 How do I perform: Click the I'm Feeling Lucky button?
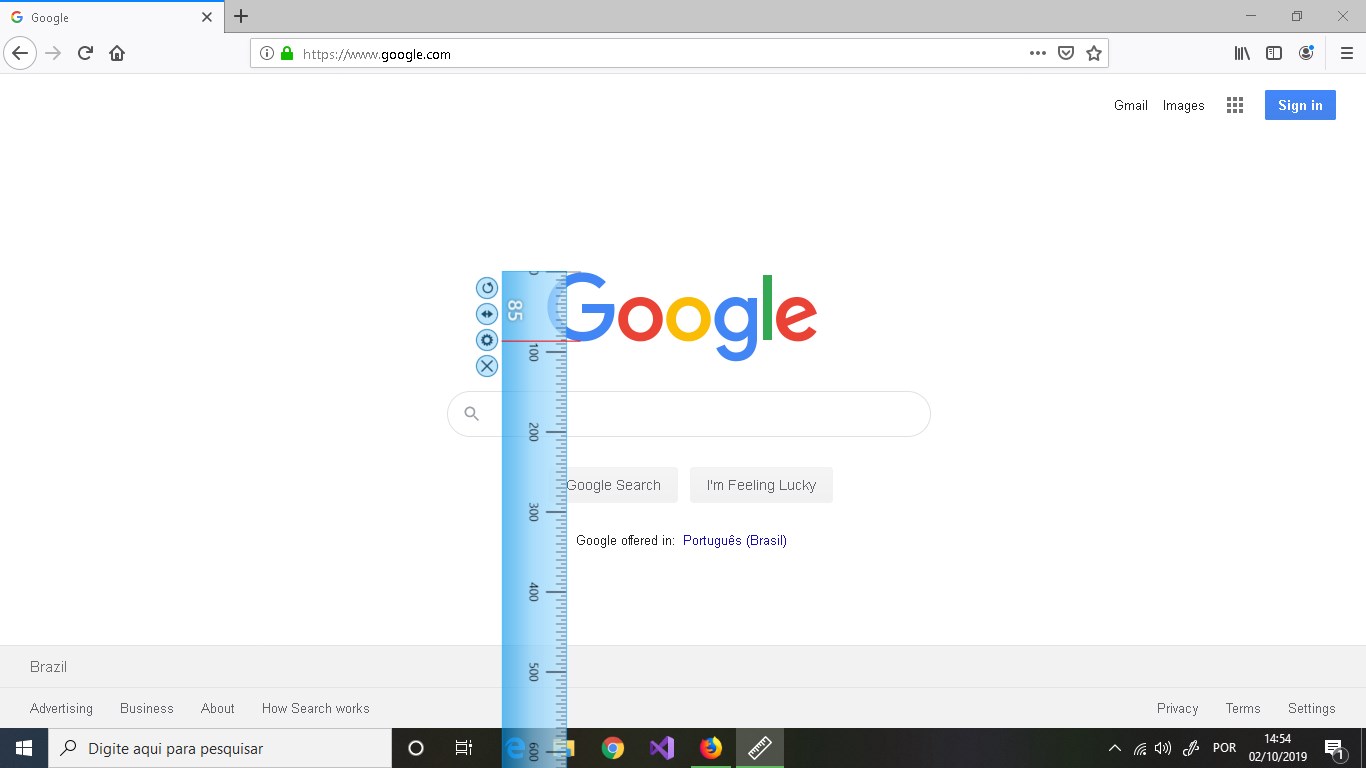tap(761, 485)
